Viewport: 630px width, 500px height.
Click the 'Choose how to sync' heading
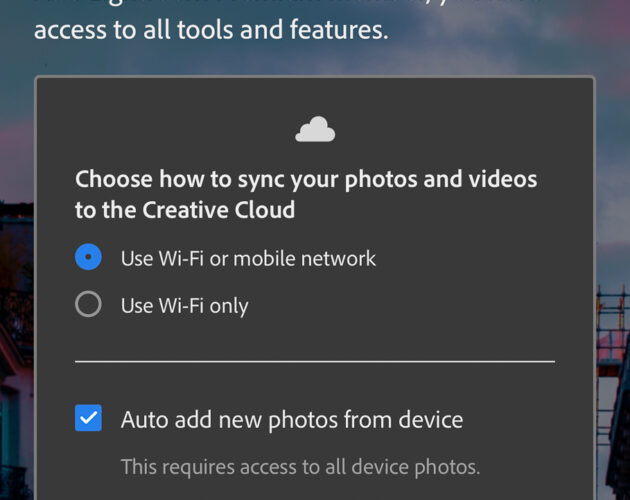click(x=306, y=180)
